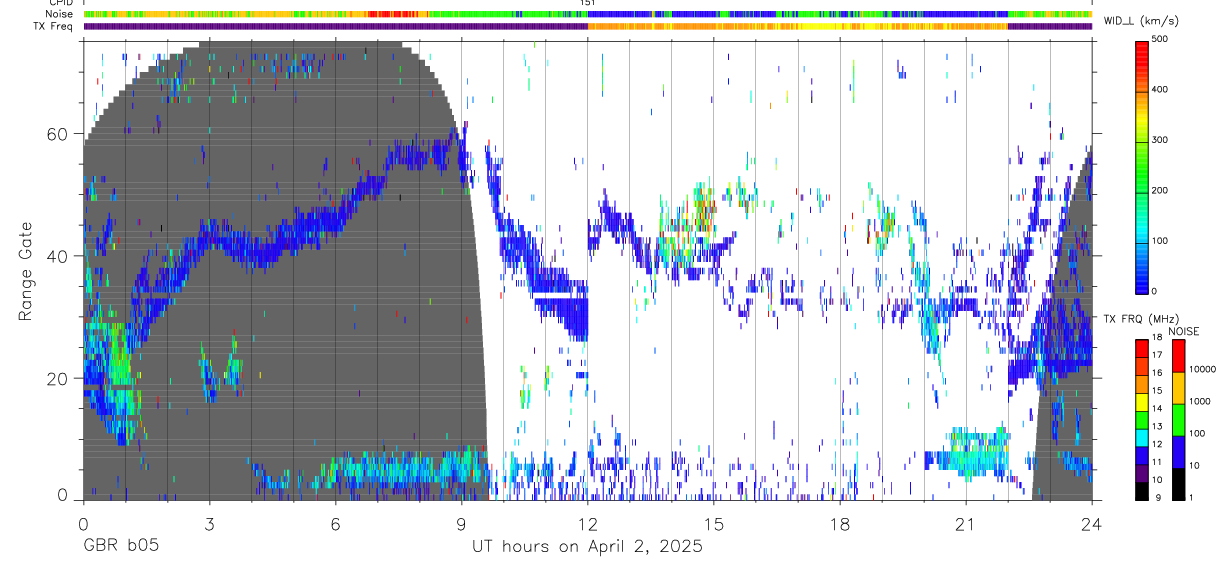Click the 'NOISE' legend title
The width and height of the screenshot is (1228, 567).
[1184, 331]
